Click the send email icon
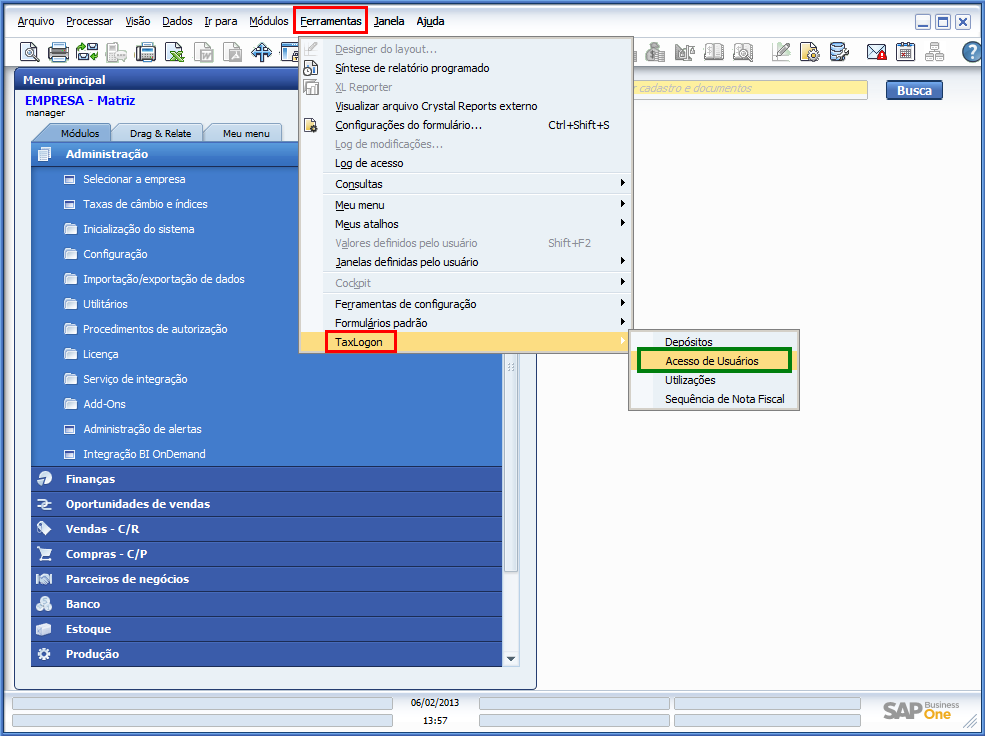 click(87, 52)
